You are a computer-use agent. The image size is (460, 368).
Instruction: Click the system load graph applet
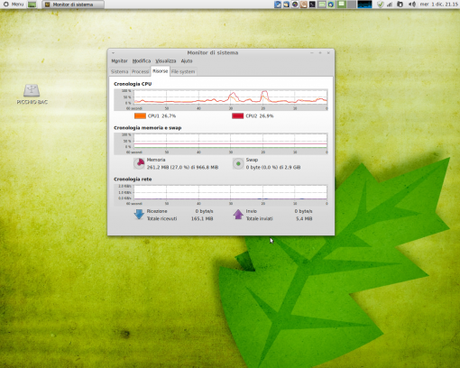click(365, 4)
